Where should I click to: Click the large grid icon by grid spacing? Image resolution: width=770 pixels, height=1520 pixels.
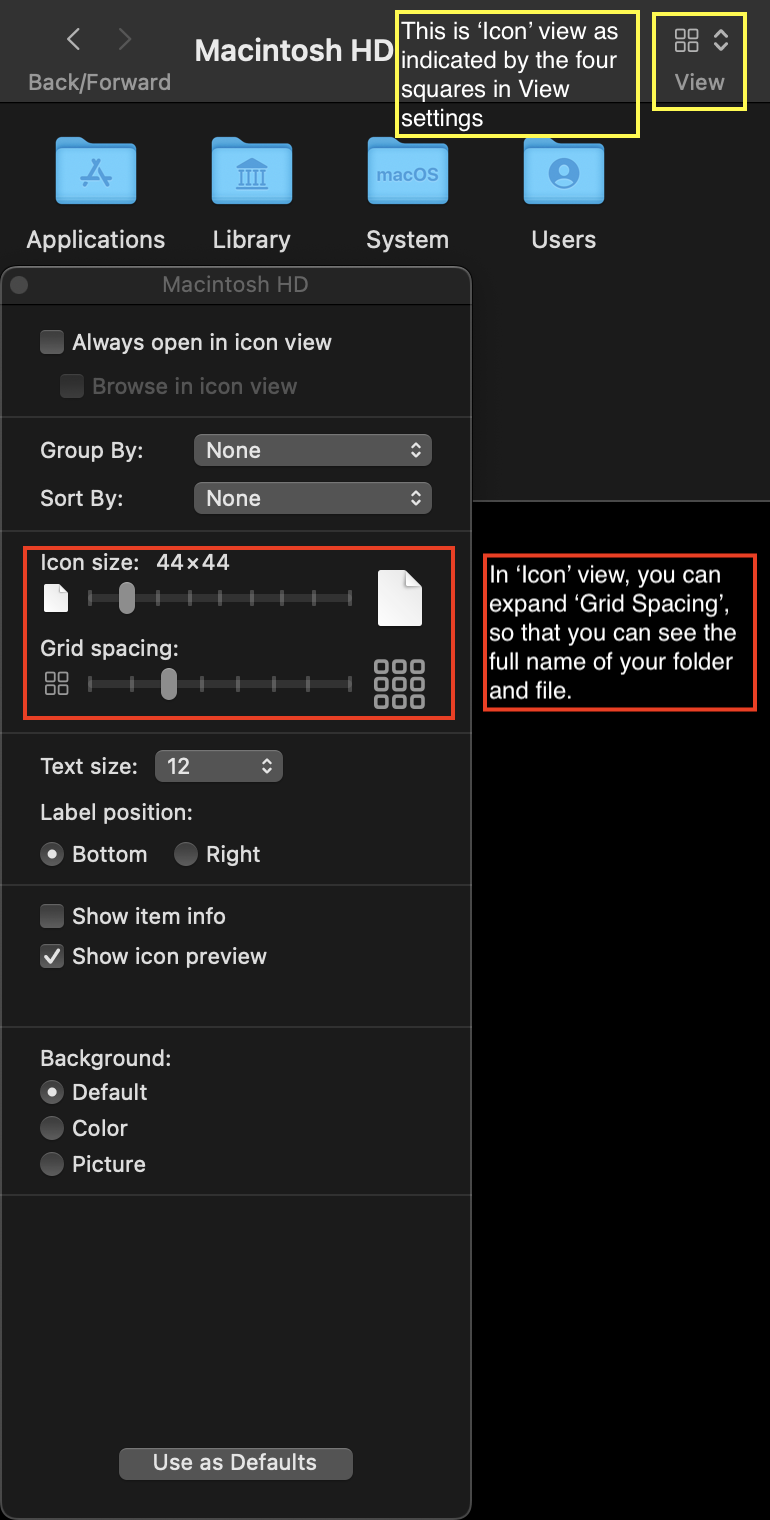399,684
